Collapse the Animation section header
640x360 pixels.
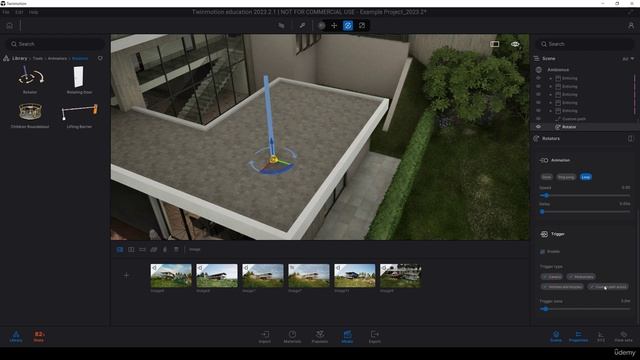tap(560, 160)
